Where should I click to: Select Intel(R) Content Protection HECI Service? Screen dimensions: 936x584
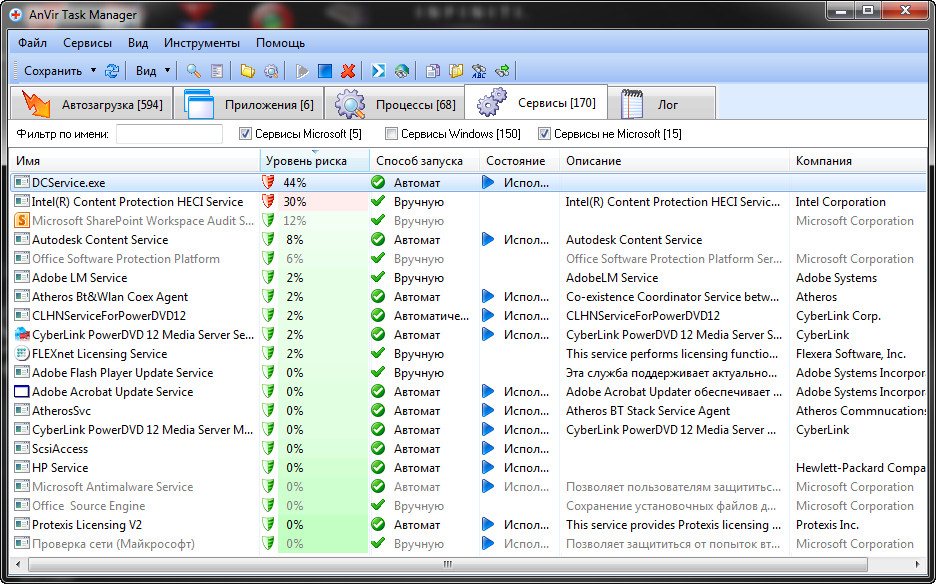(x=137, y=202)
